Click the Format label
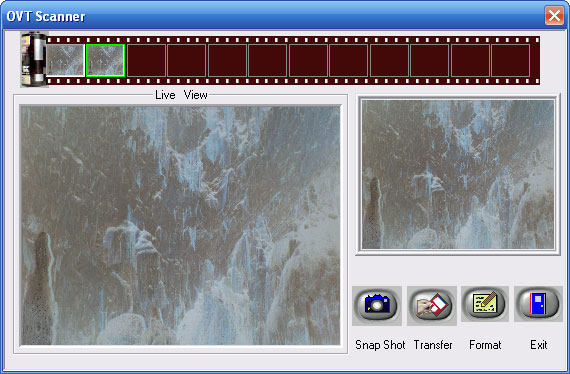This screenshot has width=570, height=374. point(485,345)
